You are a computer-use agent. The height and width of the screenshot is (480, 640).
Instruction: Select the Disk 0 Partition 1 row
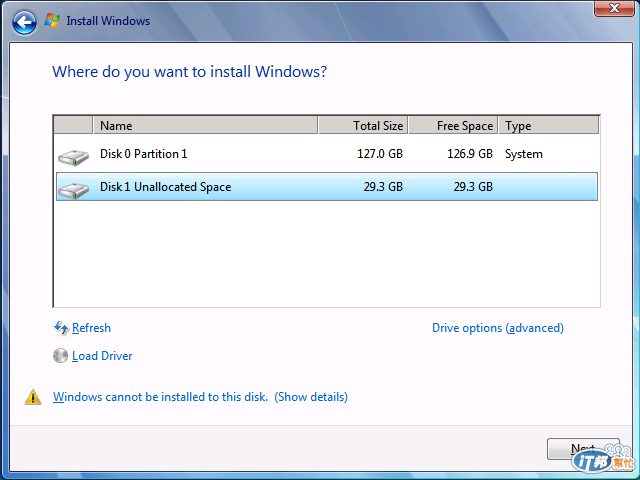pos(327,154)
